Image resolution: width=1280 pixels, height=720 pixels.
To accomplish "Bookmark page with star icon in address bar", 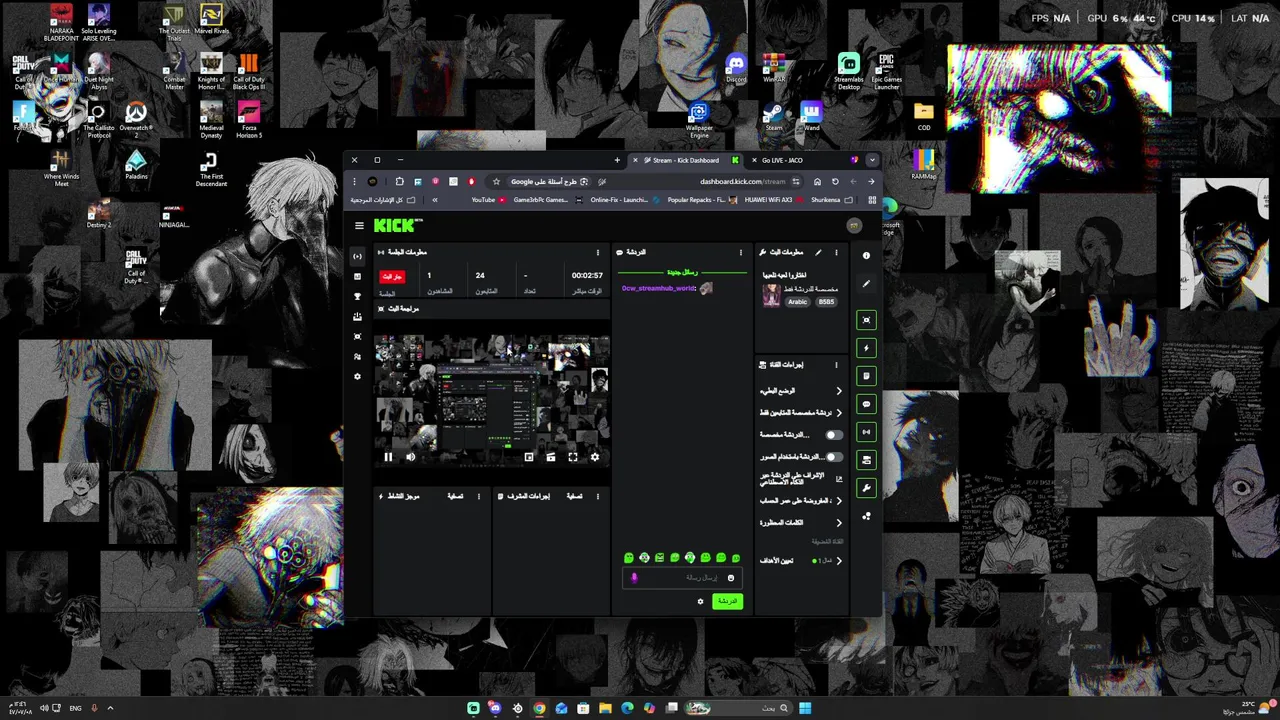I will pos(496,182).
